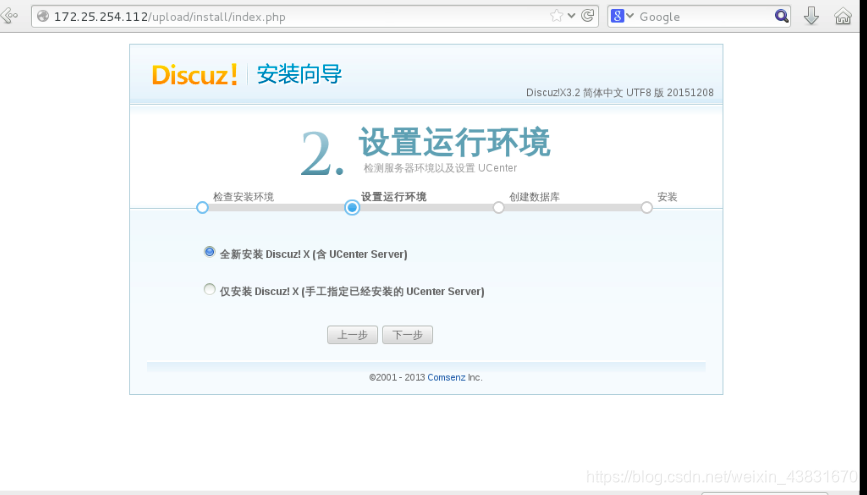Click label 全新安装 Discuz! X (含 UCenter Server)
The width and height of the screenshot is (867, 495).
pyautogui.click(x=314, y=254)
